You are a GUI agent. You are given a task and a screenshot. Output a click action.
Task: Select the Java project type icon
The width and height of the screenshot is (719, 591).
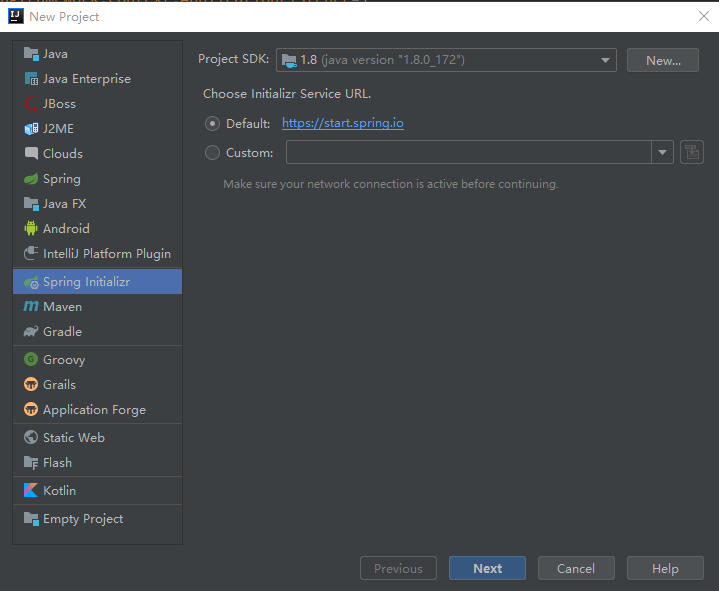click(x=31, y=54)
